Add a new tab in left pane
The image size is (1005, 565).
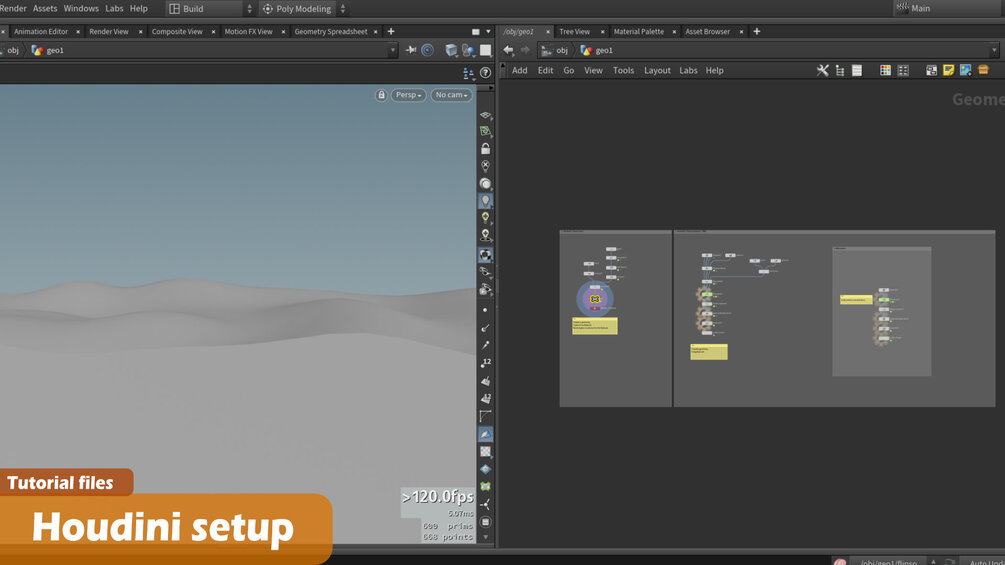(391, 31)
